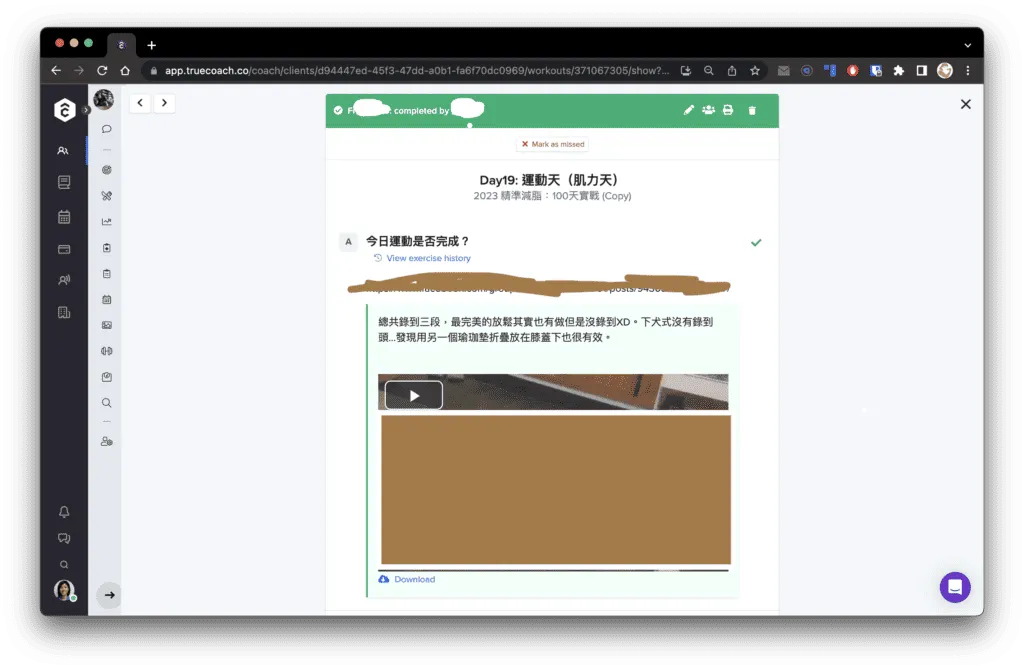Toggle the completed check circle in green header
1024x669 pixels.
pos(338,110)
